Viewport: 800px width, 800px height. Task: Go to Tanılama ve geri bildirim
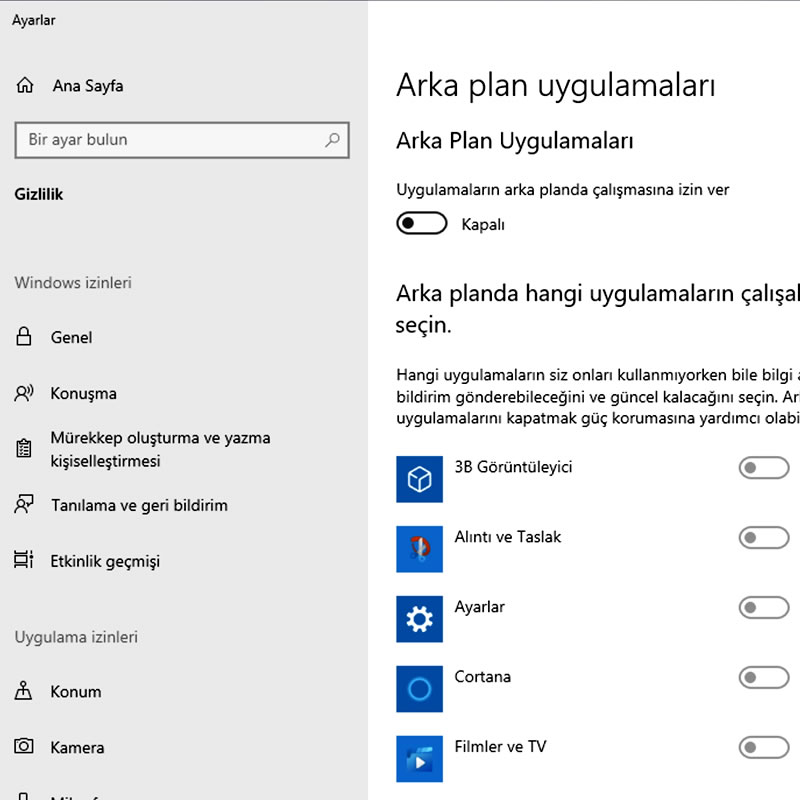[x=139, y=506]
